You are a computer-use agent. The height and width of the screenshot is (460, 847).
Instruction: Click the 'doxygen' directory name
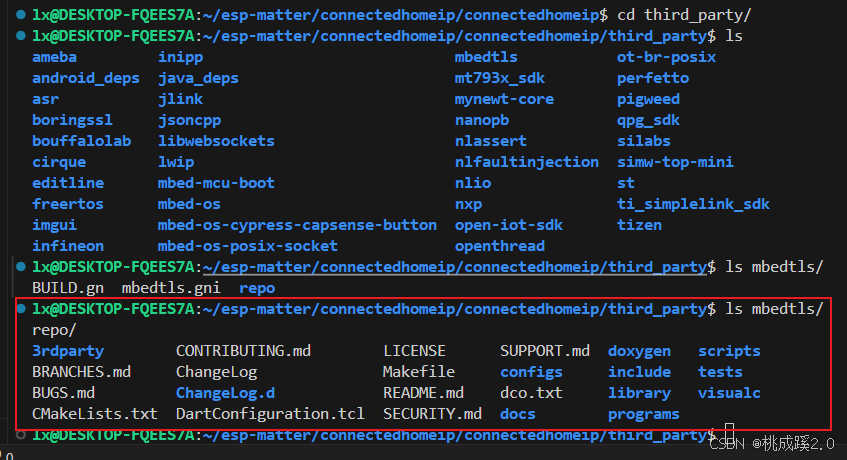pos(640,351)
